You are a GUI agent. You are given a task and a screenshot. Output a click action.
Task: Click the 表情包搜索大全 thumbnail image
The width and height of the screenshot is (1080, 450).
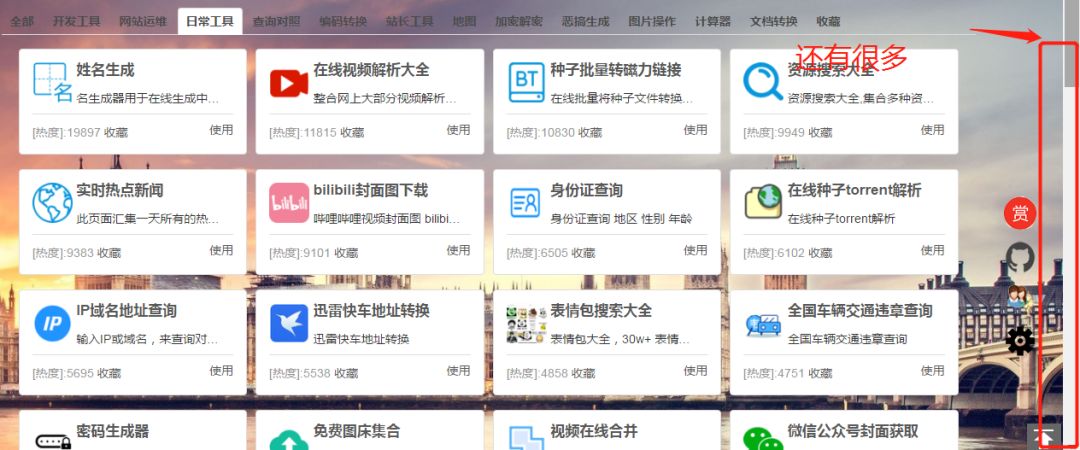(526, 324)
